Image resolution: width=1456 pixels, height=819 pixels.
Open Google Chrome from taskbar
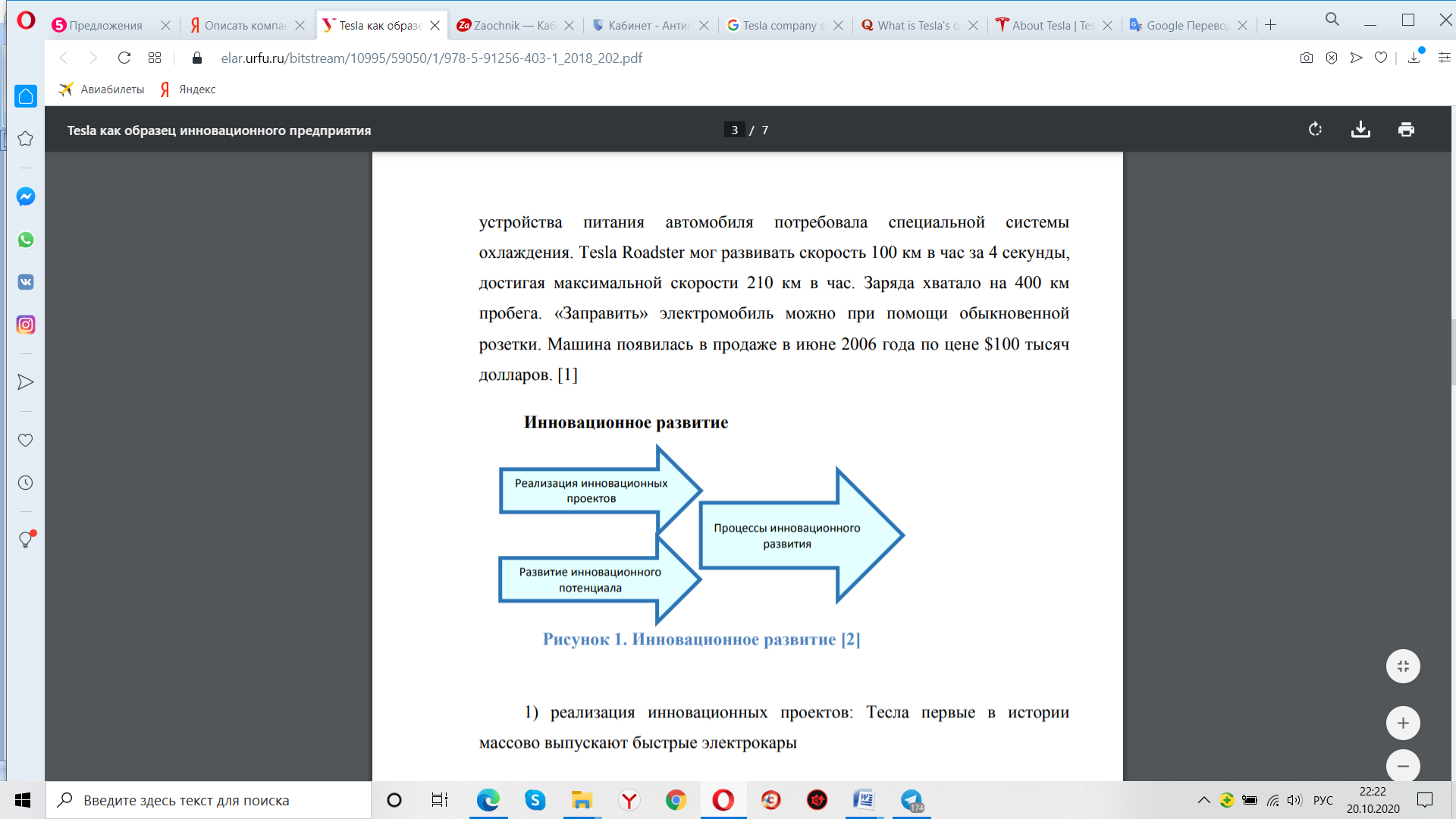point(676,800)
